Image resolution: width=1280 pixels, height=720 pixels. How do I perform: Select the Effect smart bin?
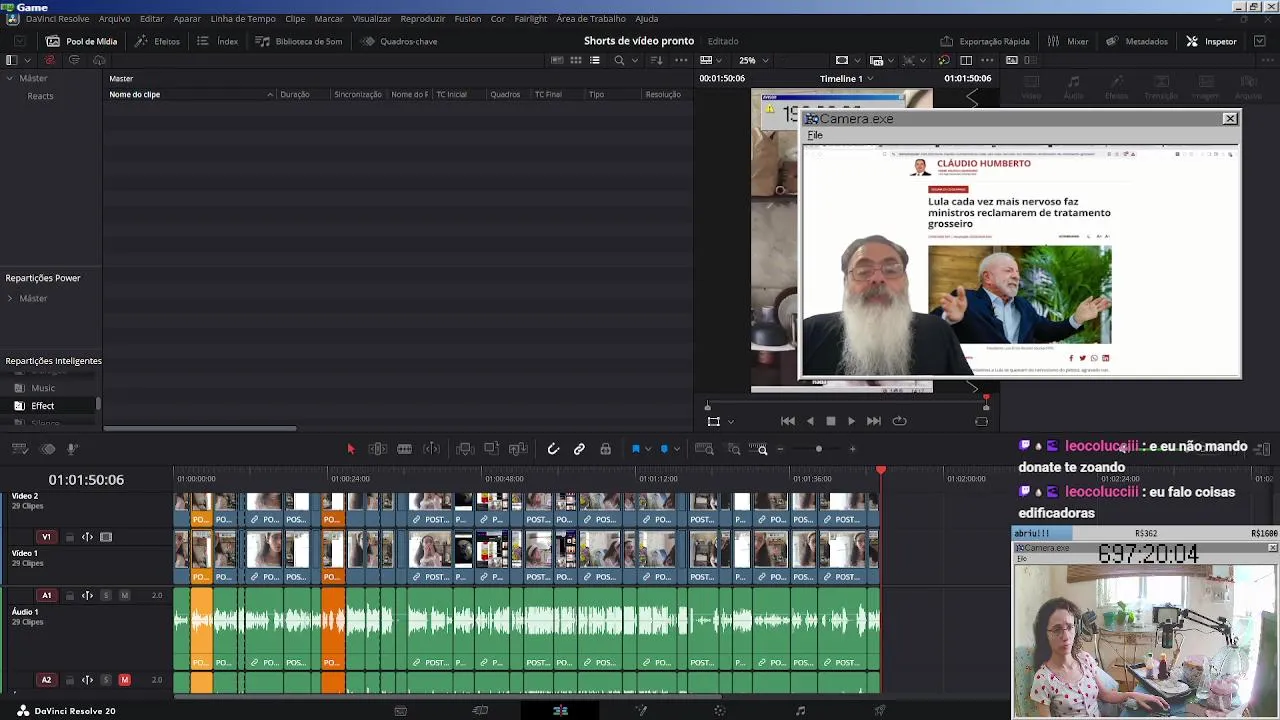[x=43, y=406]
